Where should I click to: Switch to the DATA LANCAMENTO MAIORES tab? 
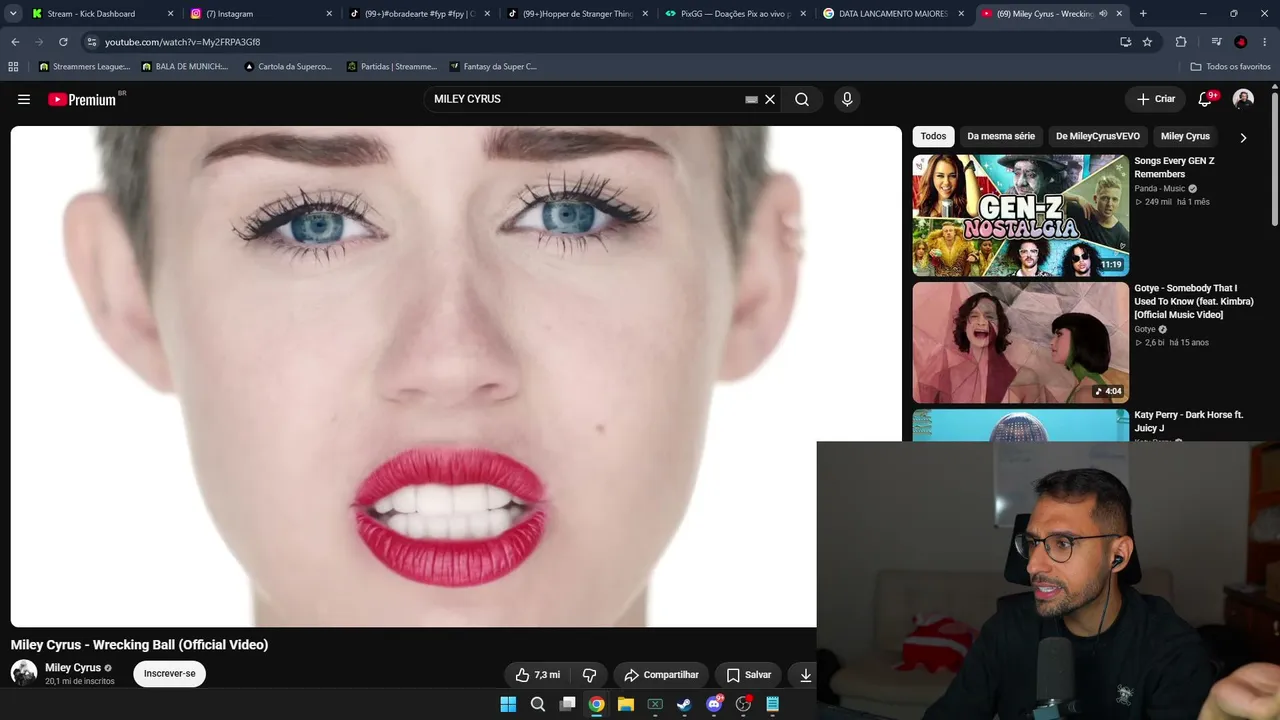point(895,14)
